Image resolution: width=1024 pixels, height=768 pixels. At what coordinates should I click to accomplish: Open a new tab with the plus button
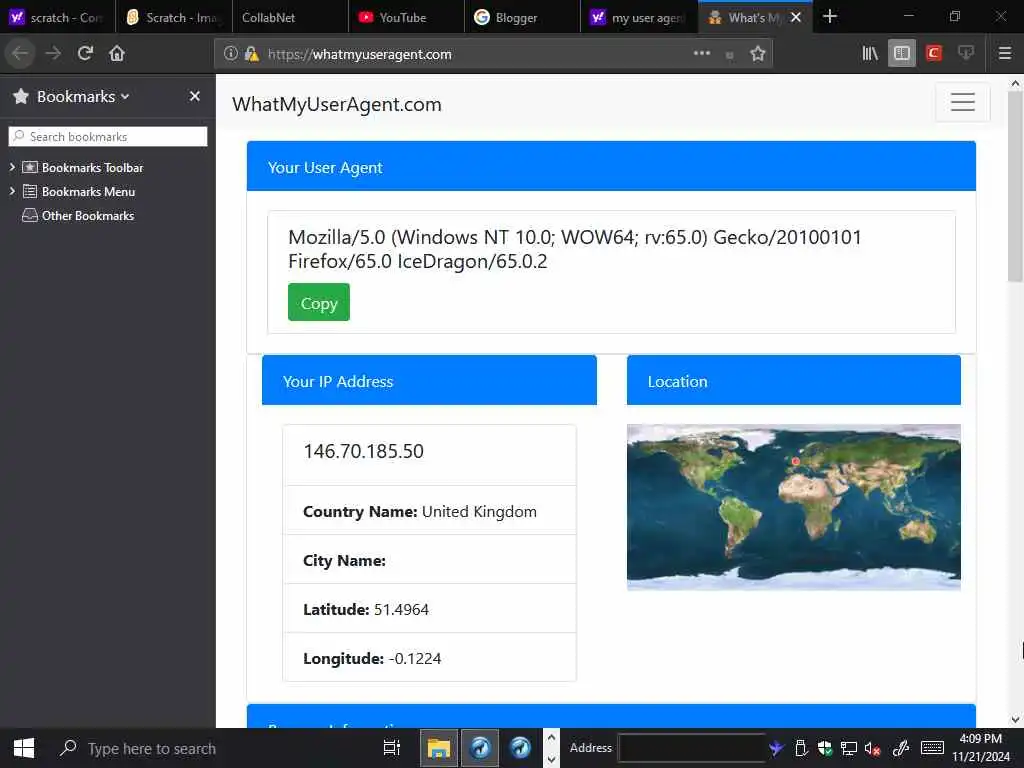tap(830, 16)
